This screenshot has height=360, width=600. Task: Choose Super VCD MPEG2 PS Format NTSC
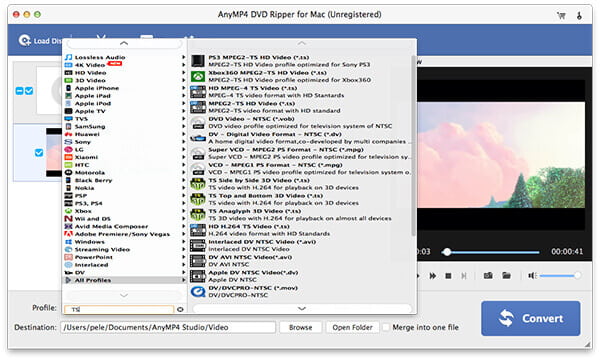pos(300,153)
